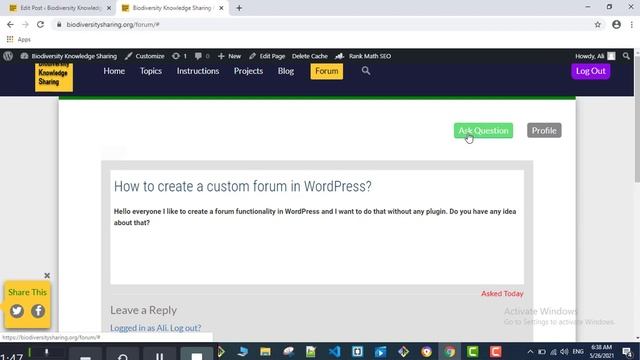Close the Edit Post browser tab
Screen dimensions: 640x360
(x=109, y=8)
